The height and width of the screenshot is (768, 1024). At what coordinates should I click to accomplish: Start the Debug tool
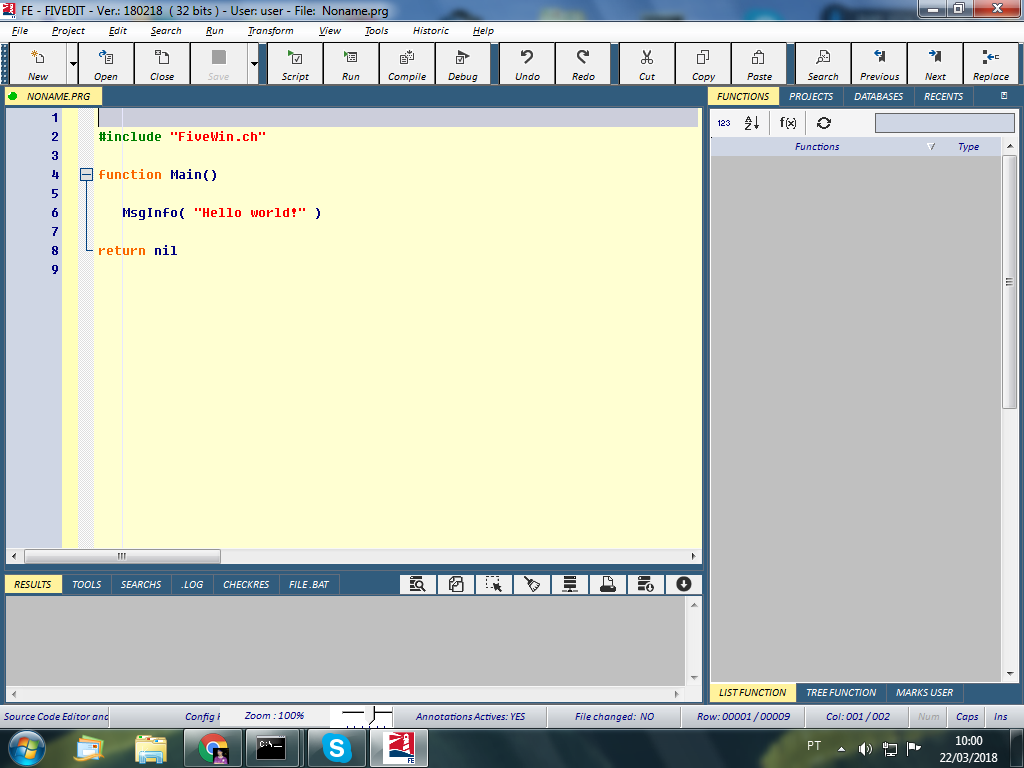(x=462, y=64)
